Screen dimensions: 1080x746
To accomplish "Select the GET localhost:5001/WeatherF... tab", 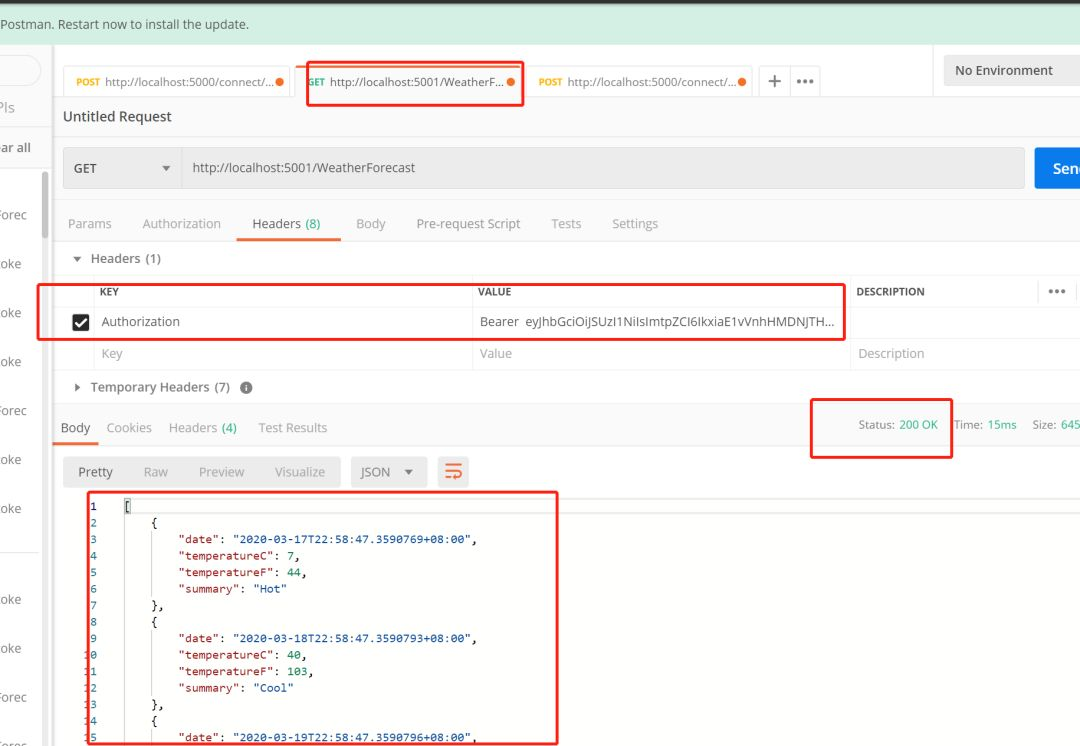I will [411, 82].
